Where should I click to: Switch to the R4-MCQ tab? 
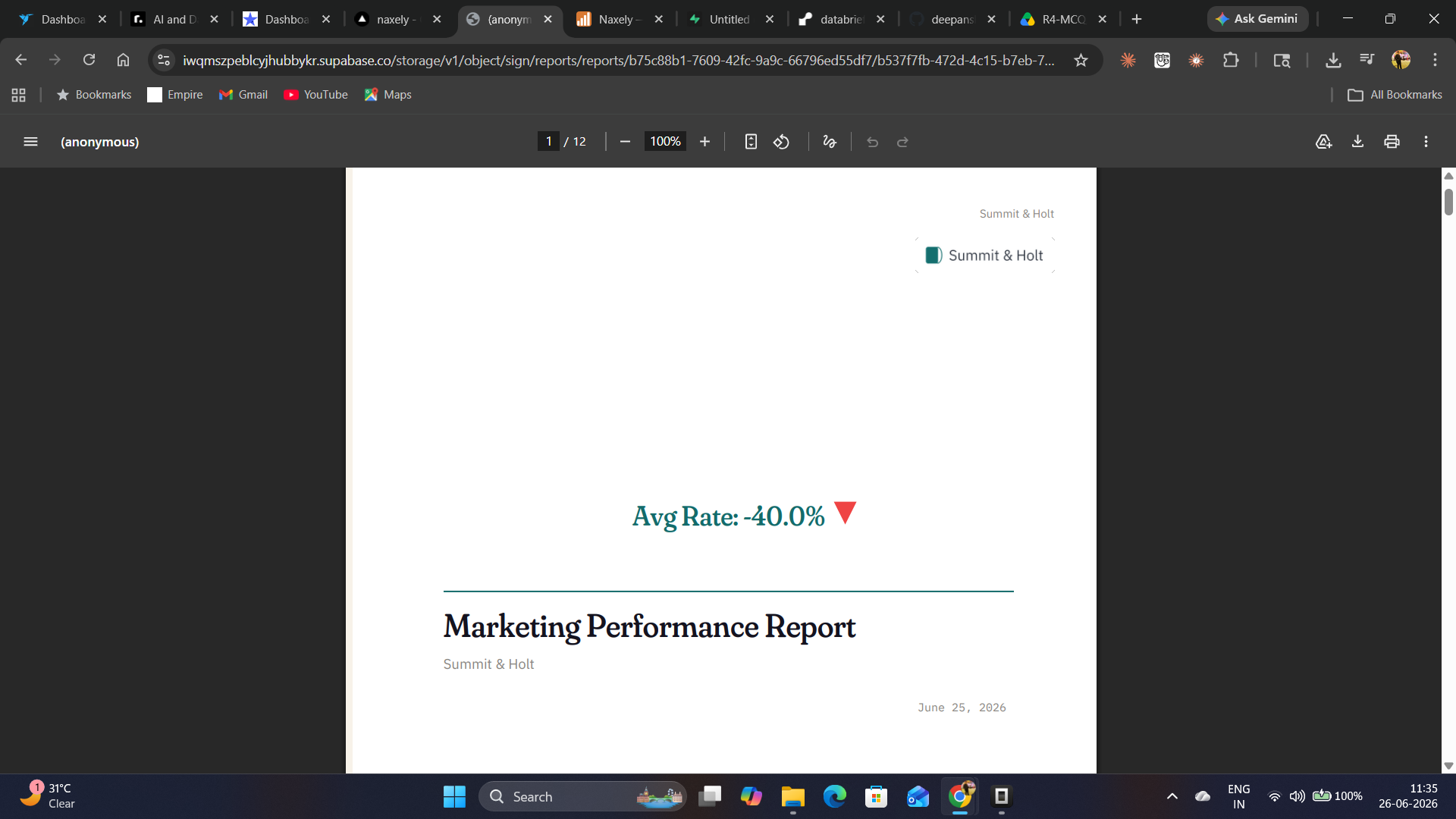(x=1062, y=19)
